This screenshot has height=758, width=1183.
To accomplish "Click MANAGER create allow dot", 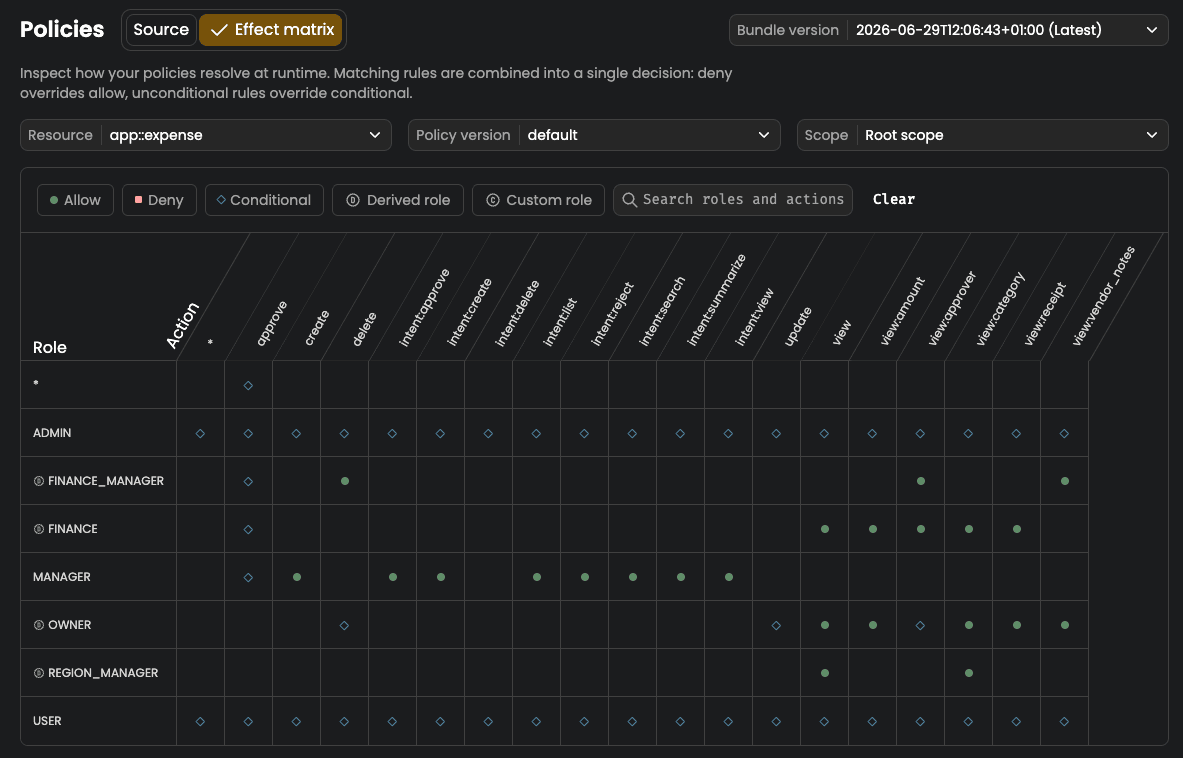I will coord(297,577).
